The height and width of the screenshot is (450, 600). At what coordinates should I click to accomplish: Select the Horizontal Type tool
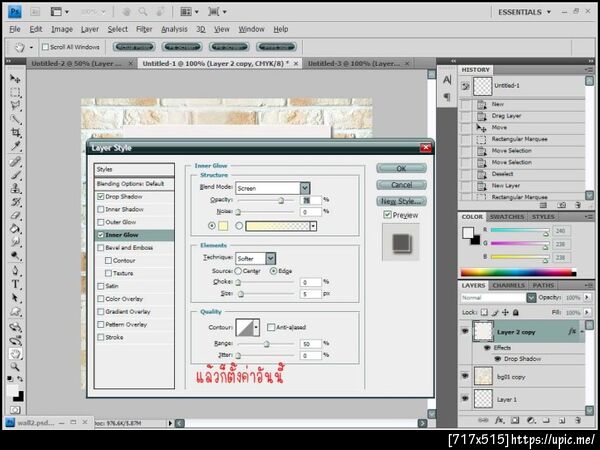[15, 284]
